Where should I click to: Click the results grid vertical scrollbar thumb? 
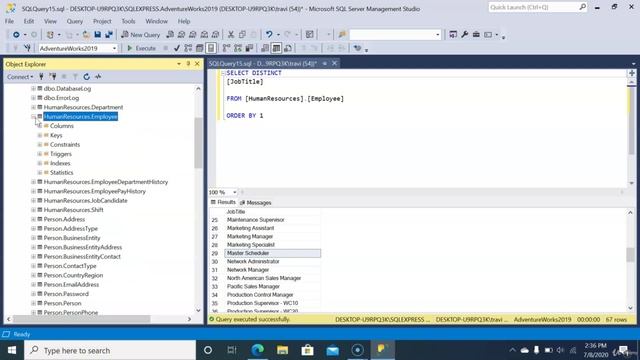pos(630,255)
